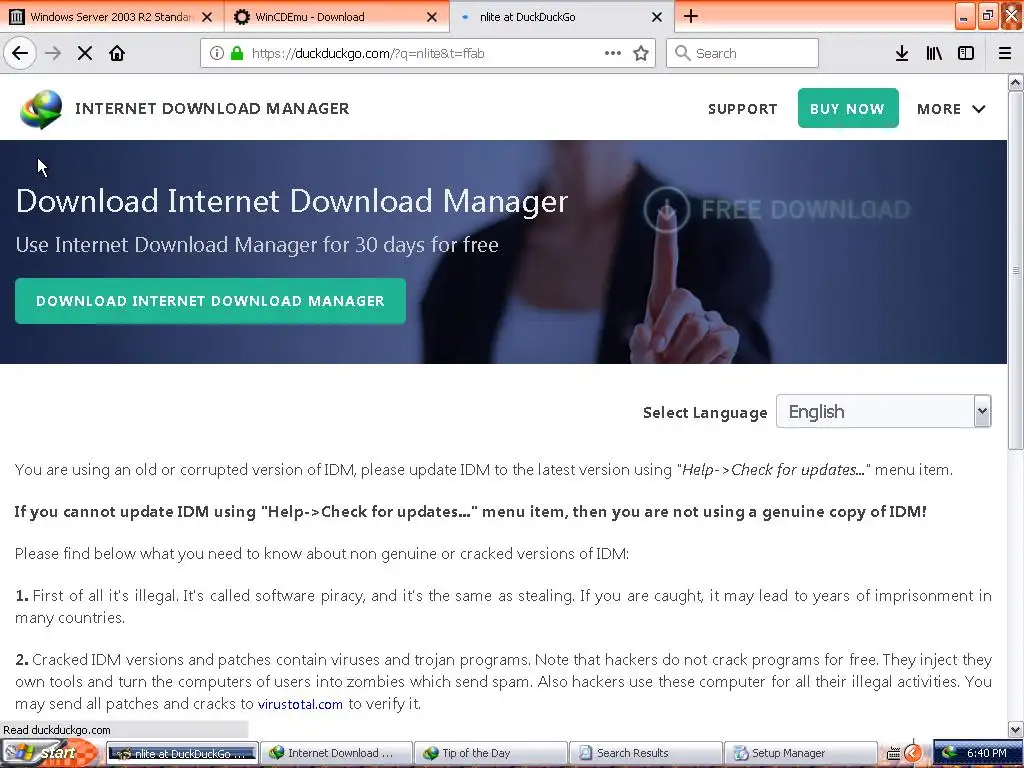1024x768 pixels.
Task: Close the nlite at DuckDuckGo tab
Action: point(658,17)
